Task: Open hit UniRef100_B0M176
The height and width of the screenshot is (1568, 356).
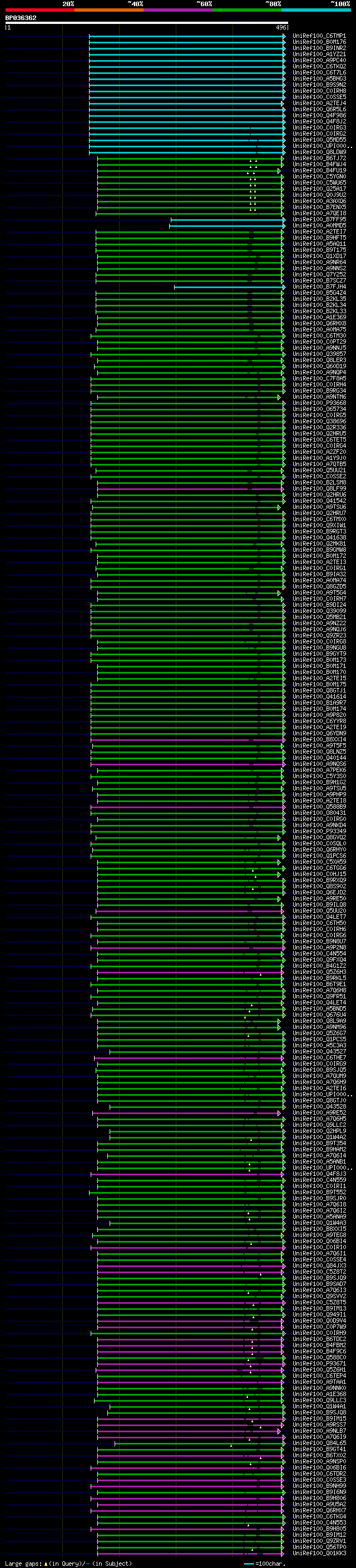Action: coord(319,42)
